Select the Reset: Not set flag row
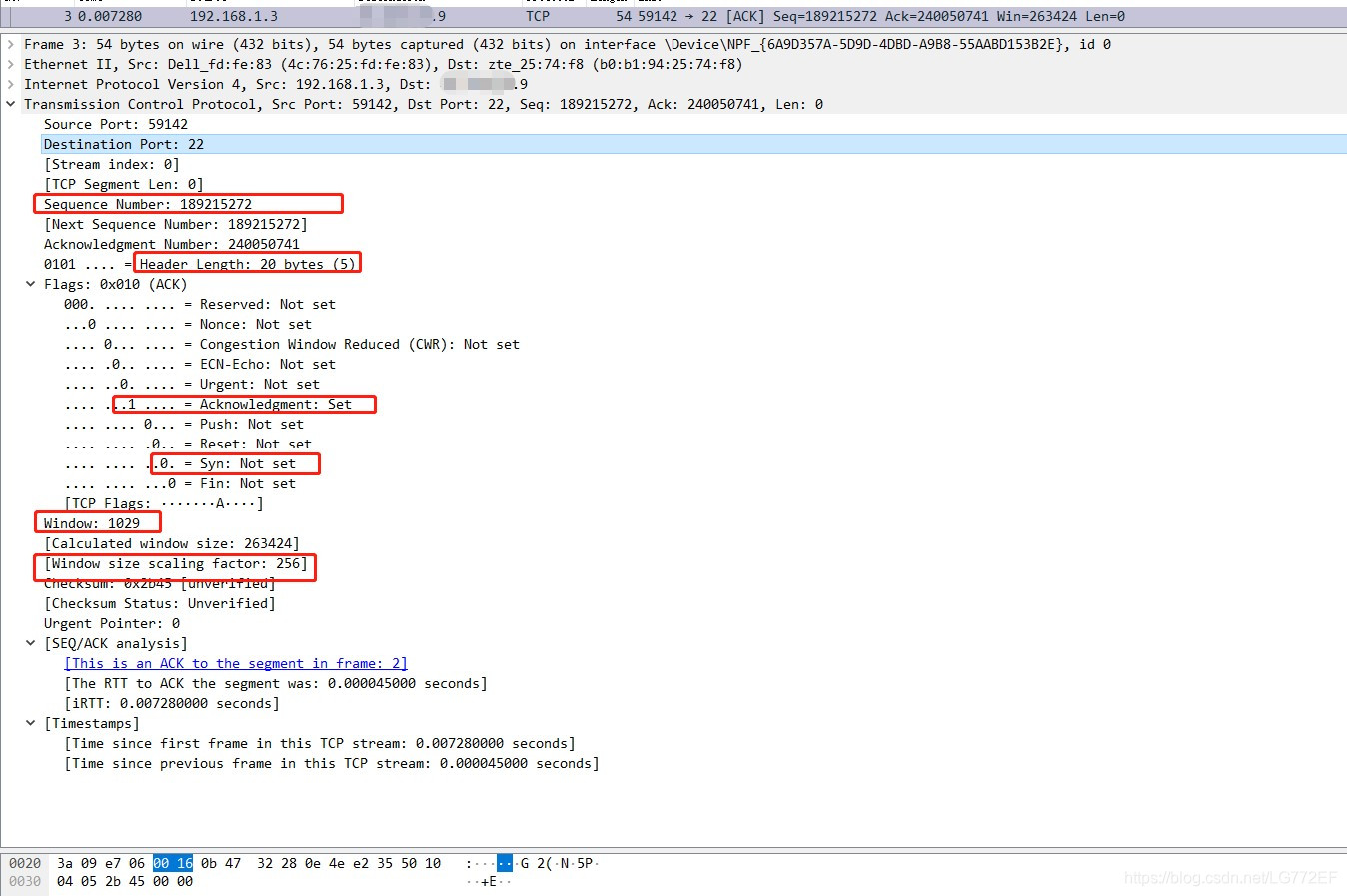This screenshot has height=896, width=1347. point(188,444)
